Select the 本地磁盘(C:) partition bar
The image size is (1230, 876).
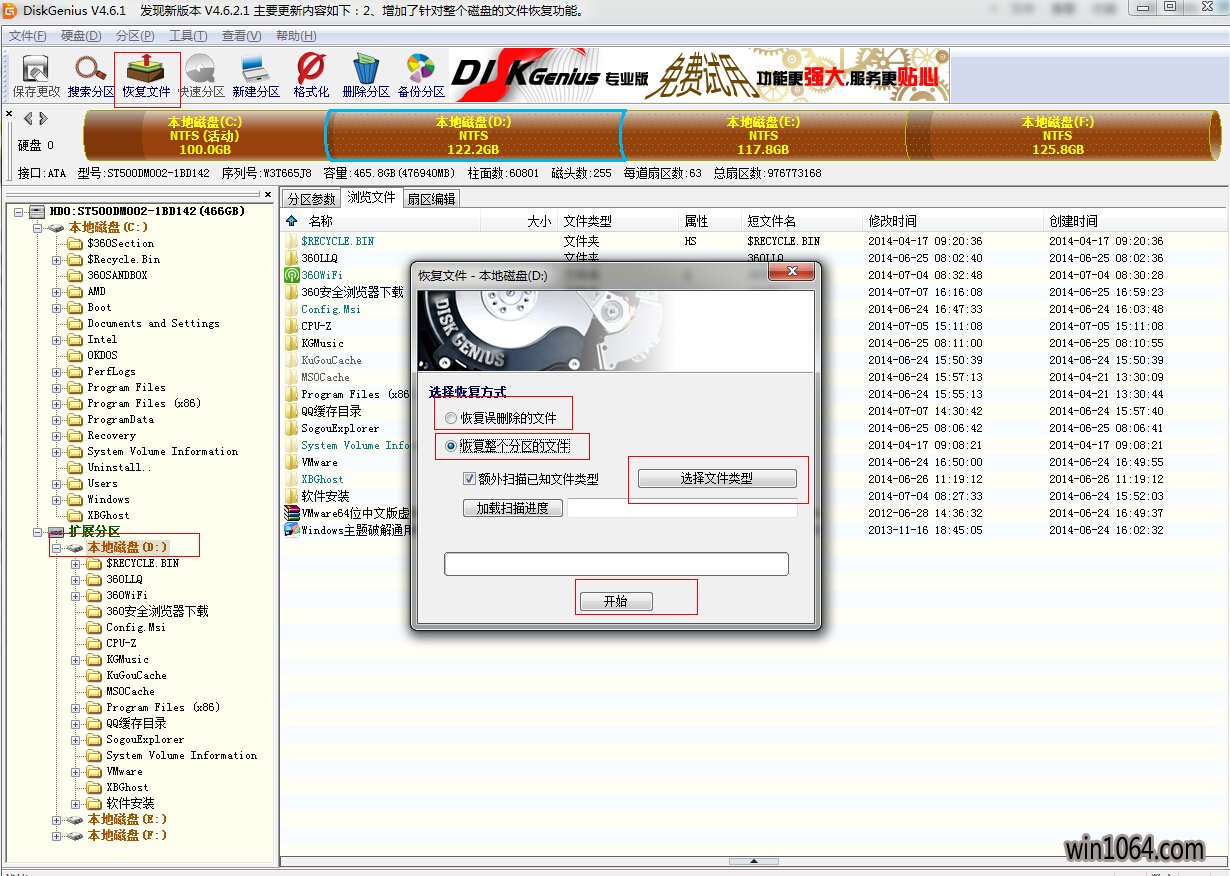coord(205,135)
